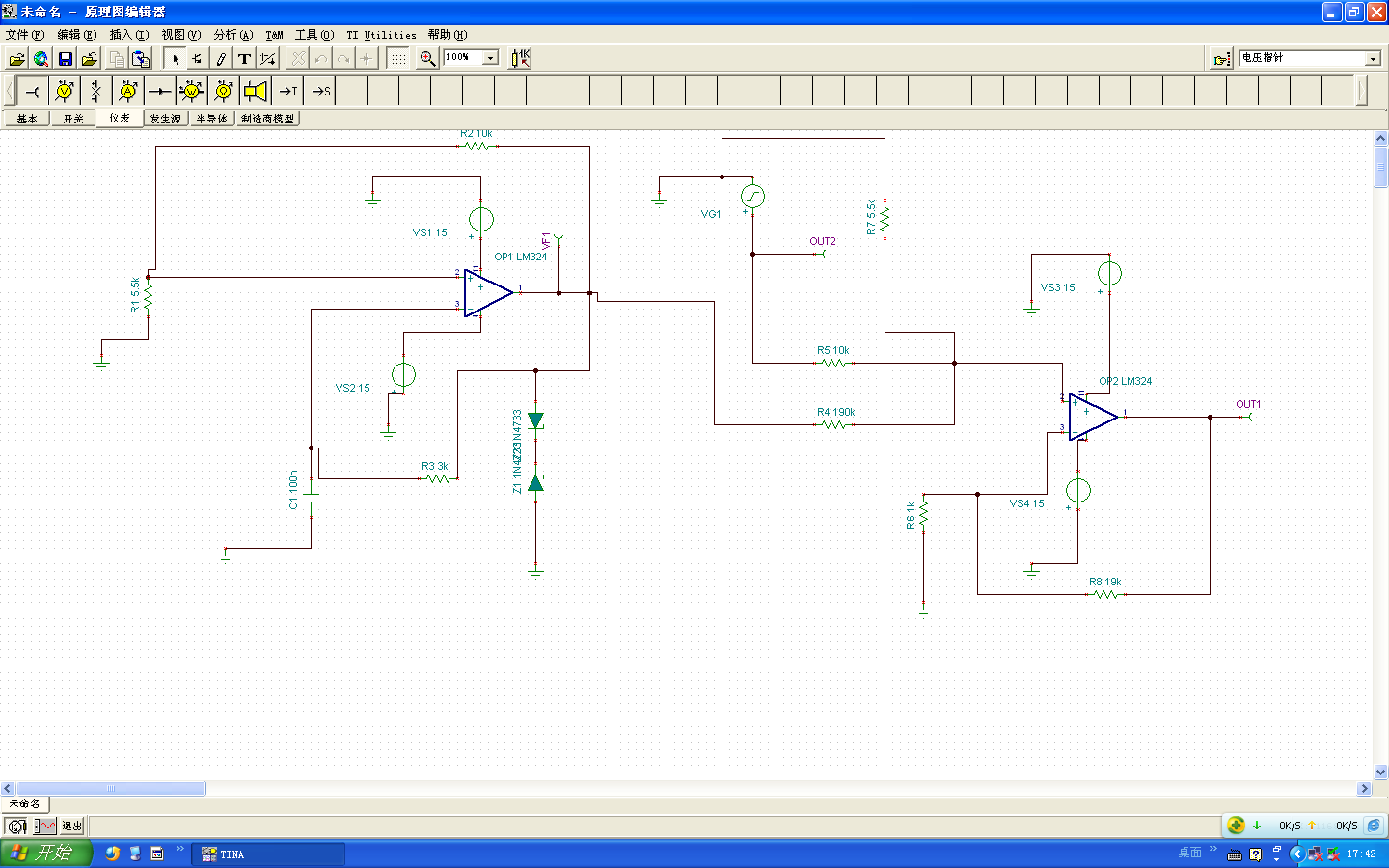Image resolution: width=1389 pixels, height=868 pixels.
Task: Click the horizontal scrollbar thumb
Action: (111, 789)
